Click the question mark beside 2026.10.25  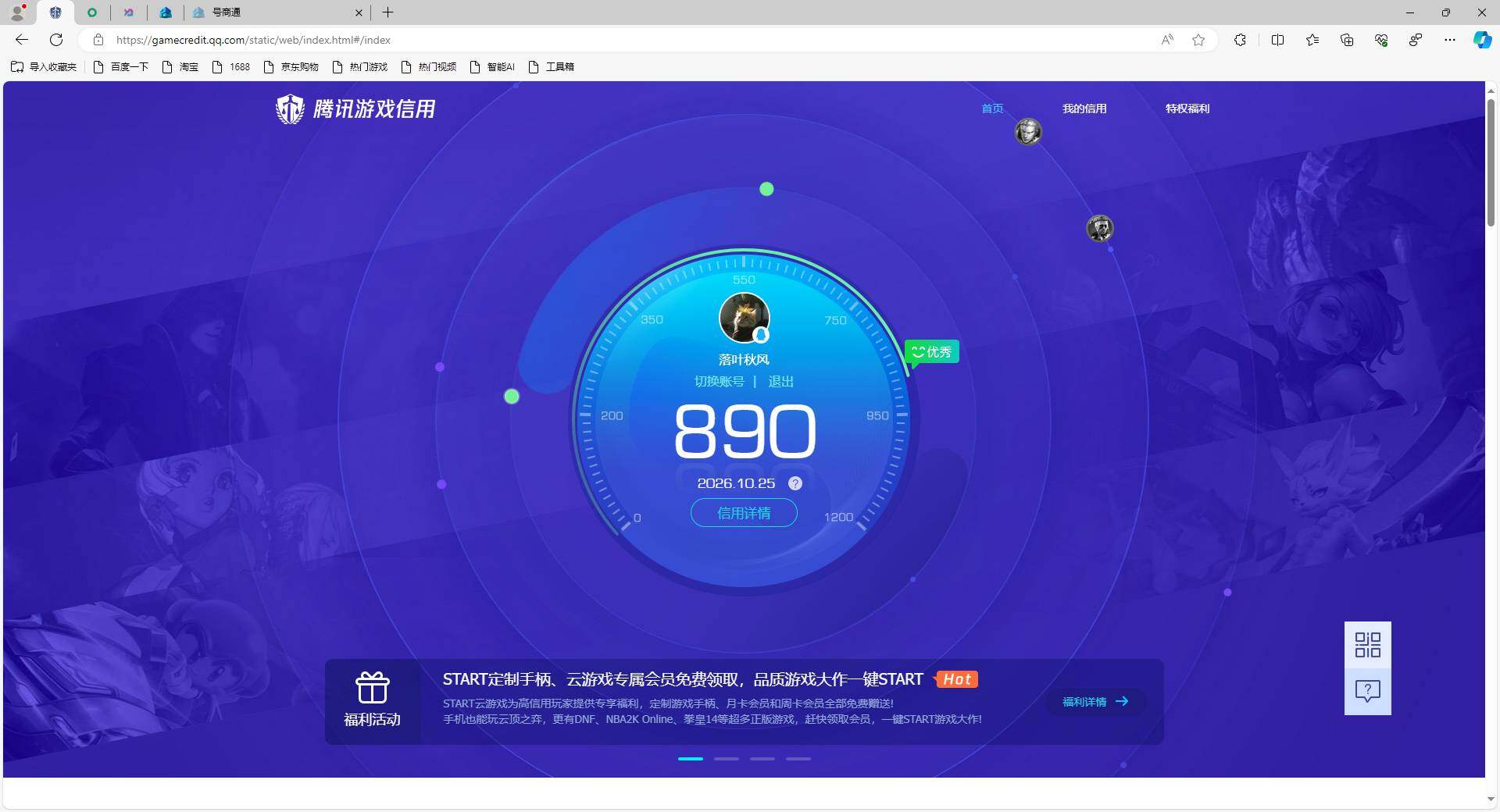coord(795,483)
